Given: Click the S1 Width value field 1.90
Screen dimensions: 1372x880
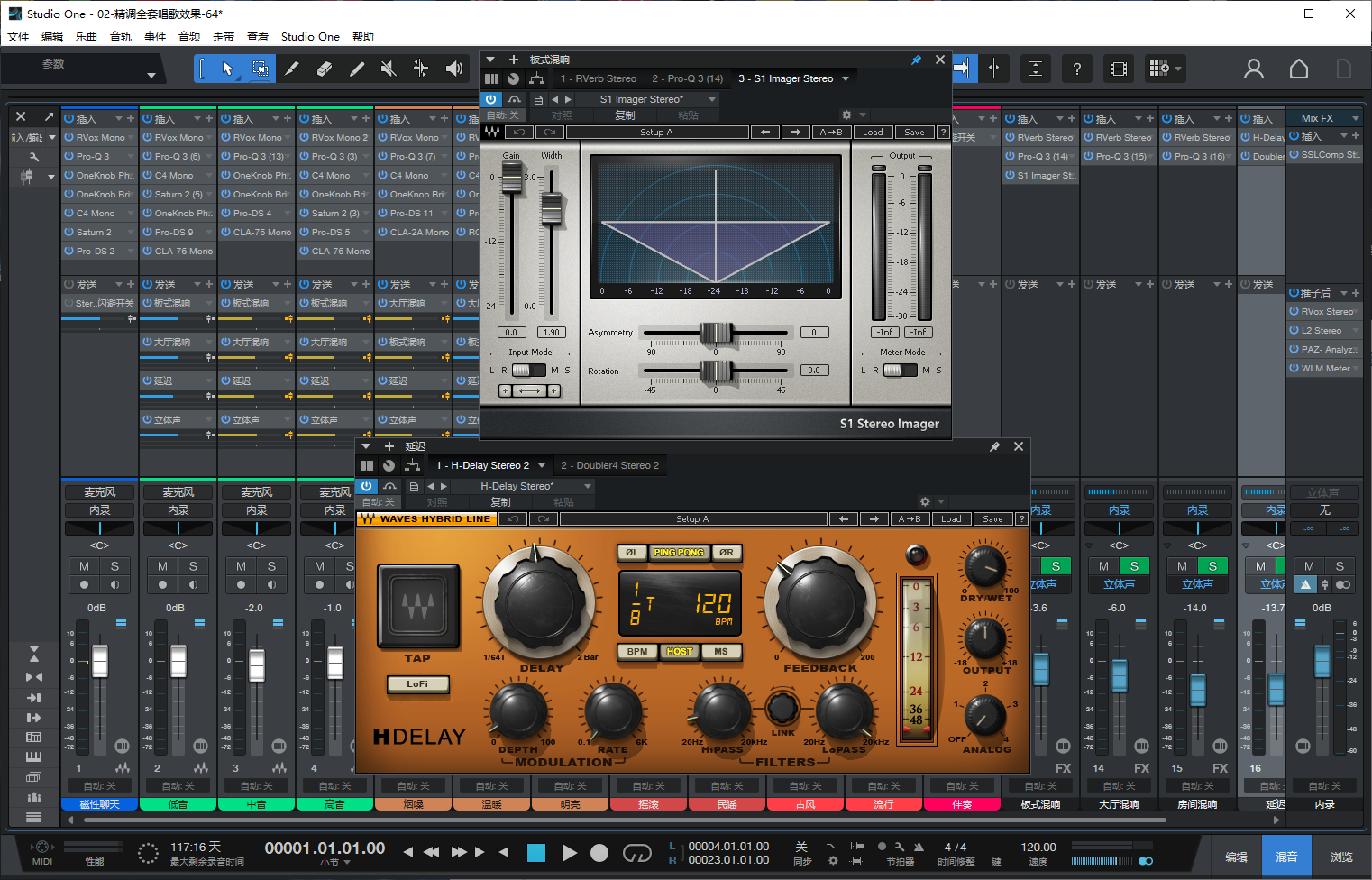Looking at the screenshot, I should click(552, 333).
